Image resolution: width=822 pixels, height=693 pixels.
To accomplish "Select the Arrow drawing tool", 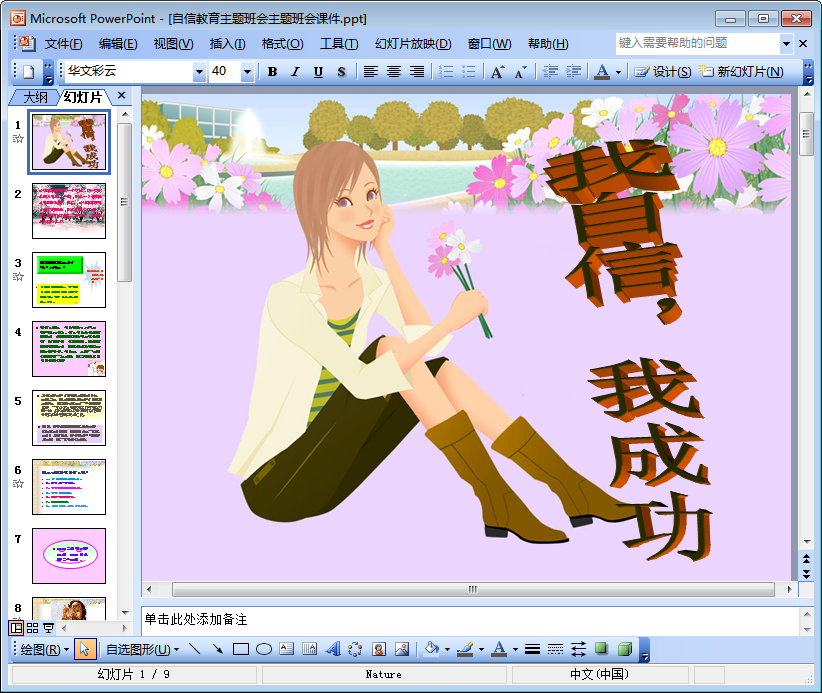I will [x=218, y=649].
